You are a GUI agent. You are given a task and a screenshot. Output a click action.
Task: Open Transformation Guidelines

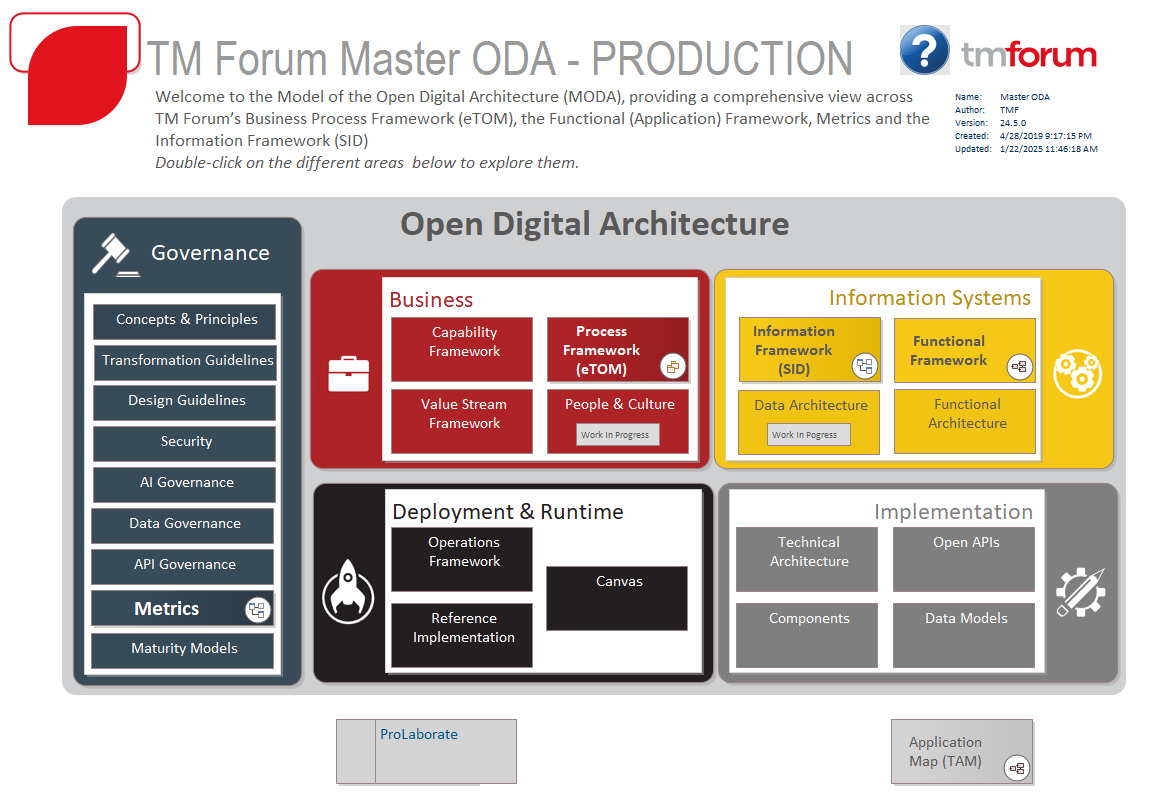click(185, 362)
